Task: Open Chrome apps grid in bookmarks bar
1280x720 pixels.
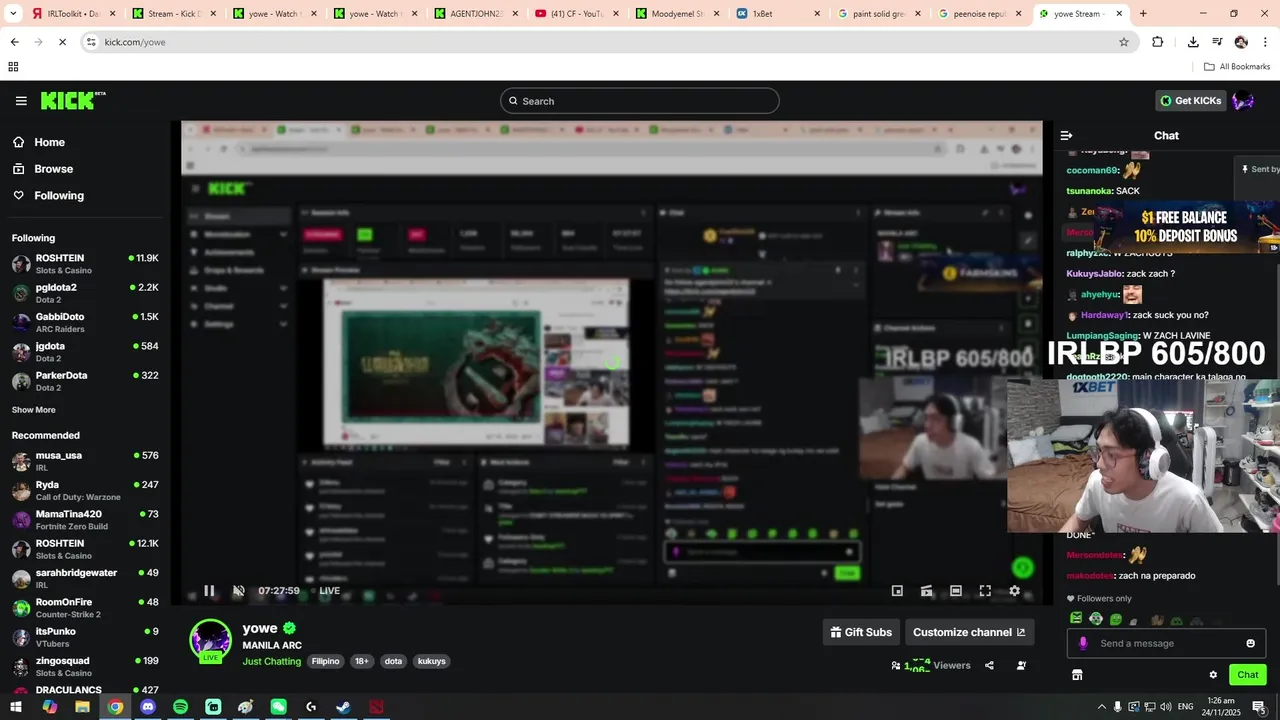Action: (13, 67)
